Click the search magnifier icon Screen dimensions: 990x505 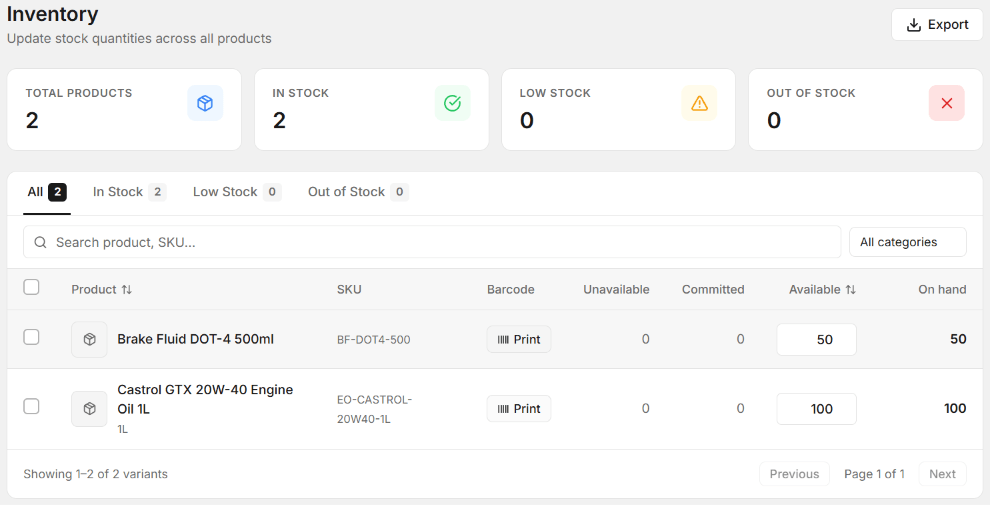pos(40,242)
